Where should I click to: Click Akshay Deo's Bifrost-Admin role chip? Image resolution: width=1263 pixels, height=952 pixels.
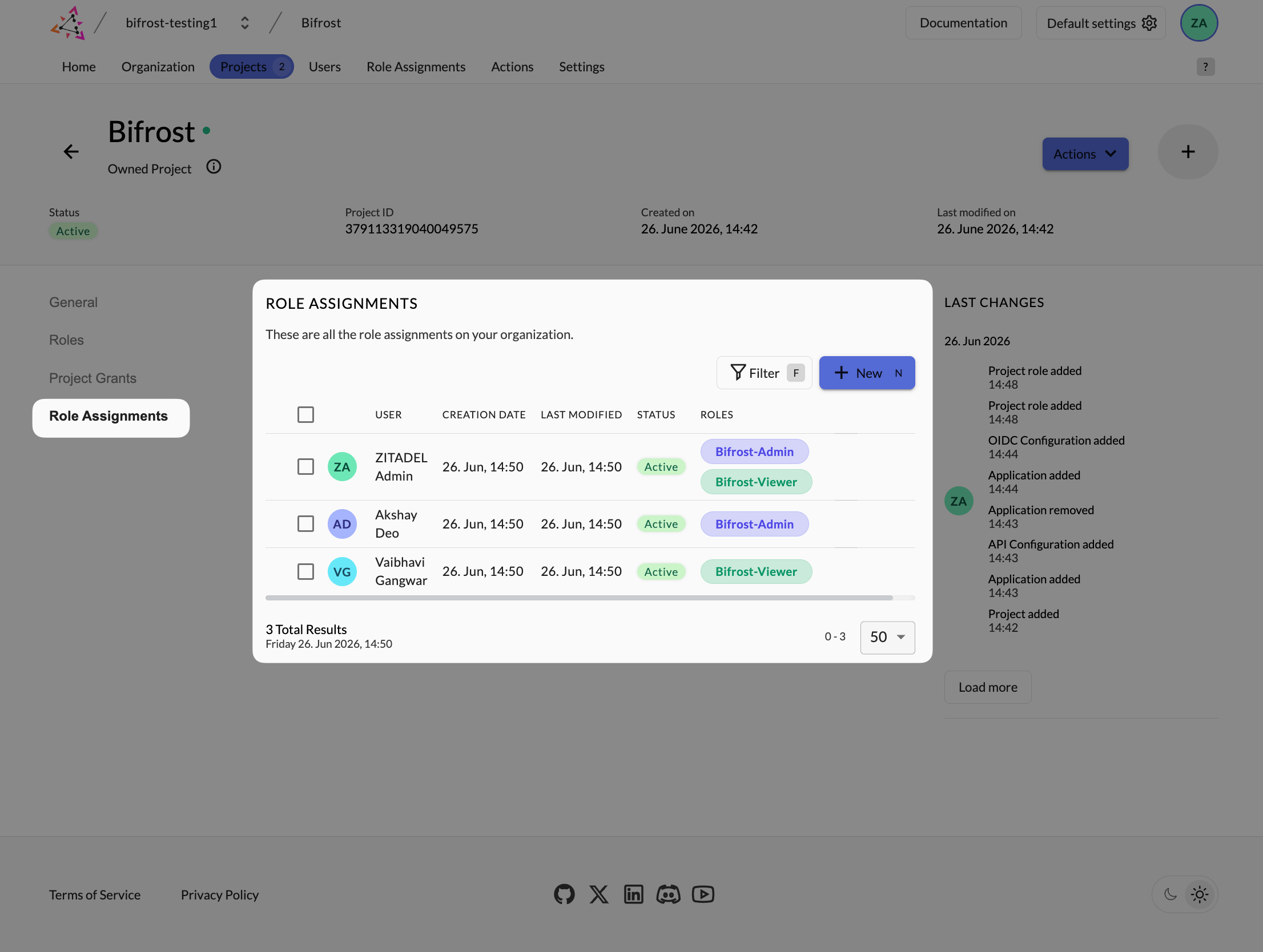[x=754, y=524]
